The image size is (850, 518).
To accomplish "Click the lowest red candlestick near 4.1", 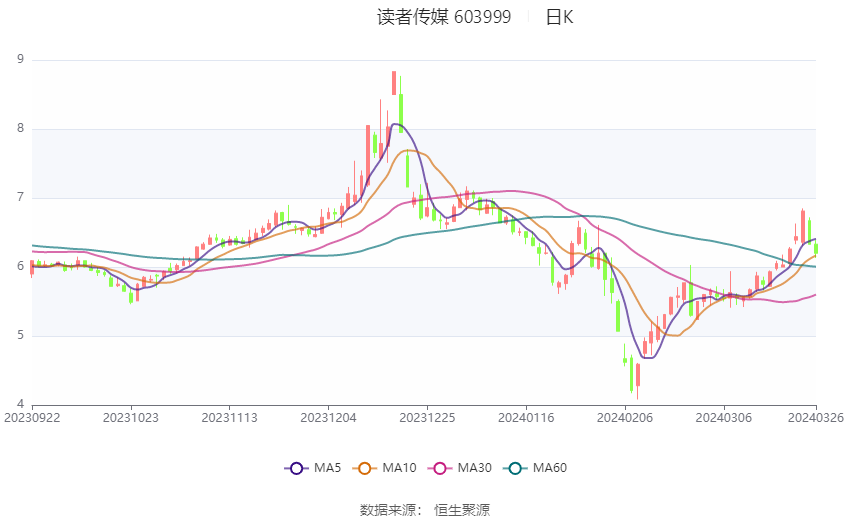I will 638,381.
